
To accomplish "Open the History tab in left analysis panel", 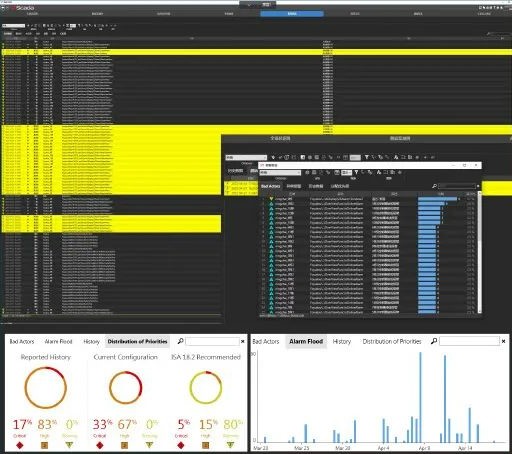I will click(91, 341).
